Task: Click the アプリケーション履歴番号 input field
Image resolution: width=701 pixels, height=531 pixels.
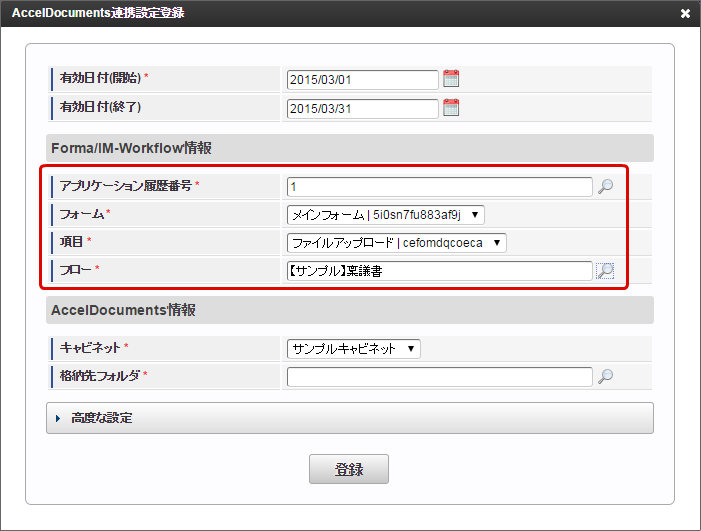Action: tap(439, 187)
